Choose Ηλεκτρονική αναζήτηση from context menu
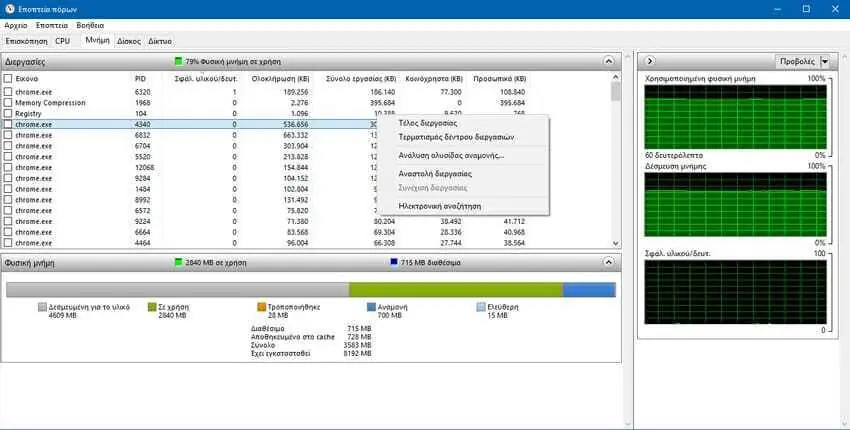Viewport: 850px width, 430px height. [x=440, y=206]
